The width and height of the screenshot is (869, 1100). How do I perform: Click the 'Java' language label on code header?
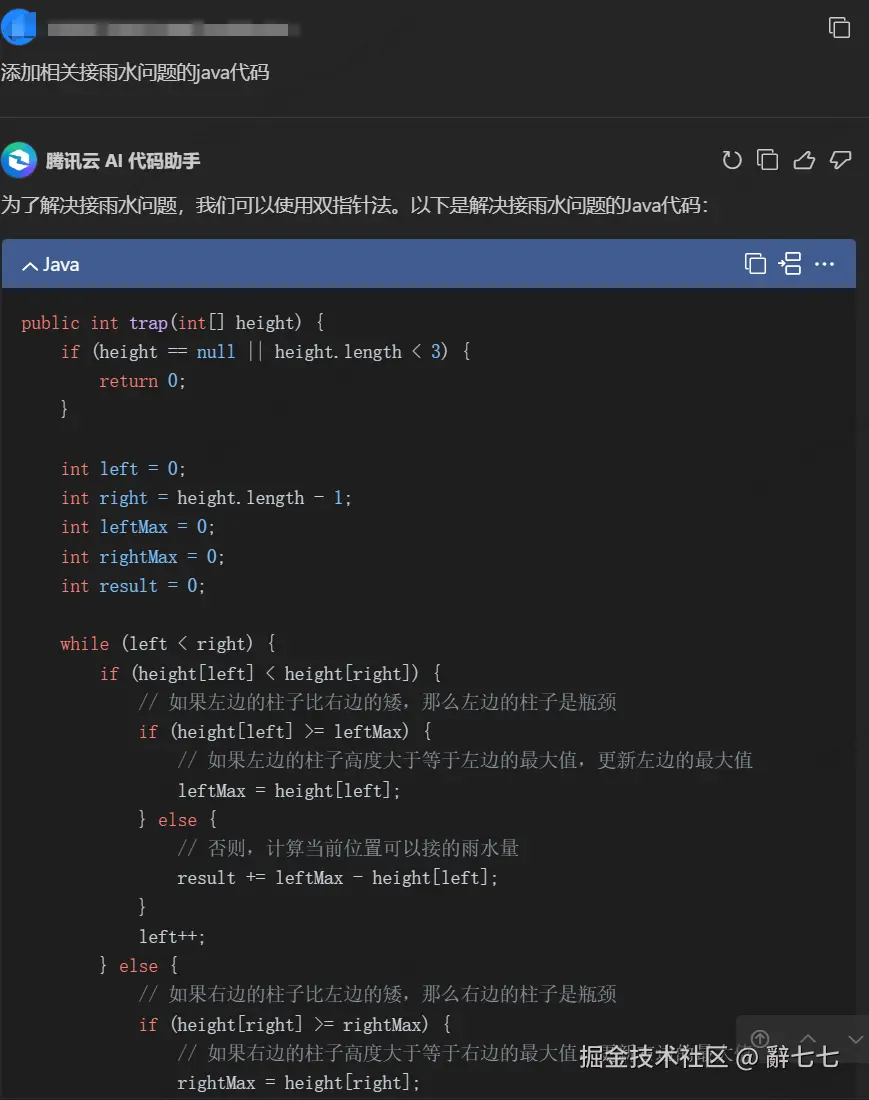[x=61, y=264]
